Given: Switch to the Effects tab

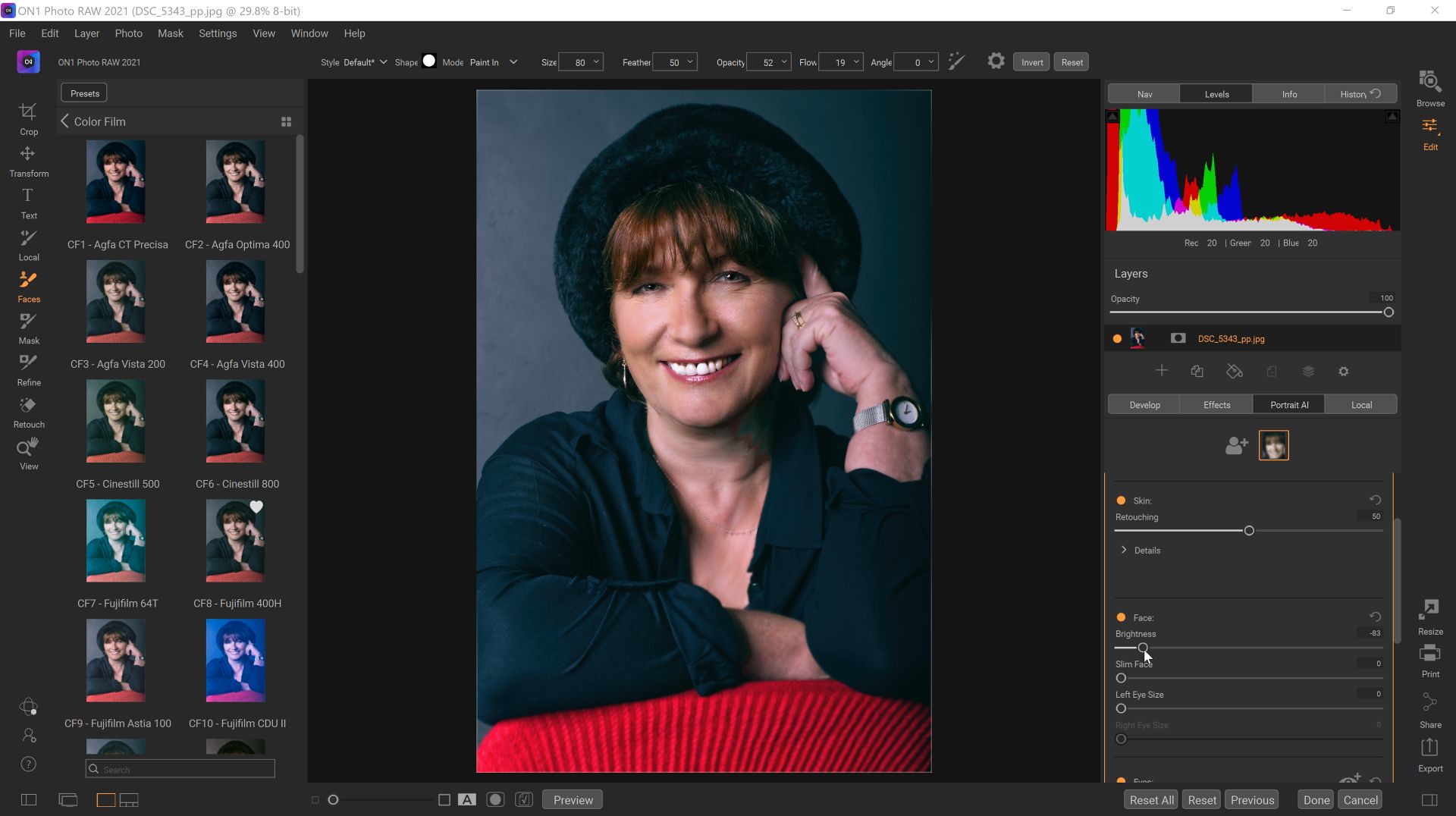Looking at the screenshot, I should tap(1216, 405).
